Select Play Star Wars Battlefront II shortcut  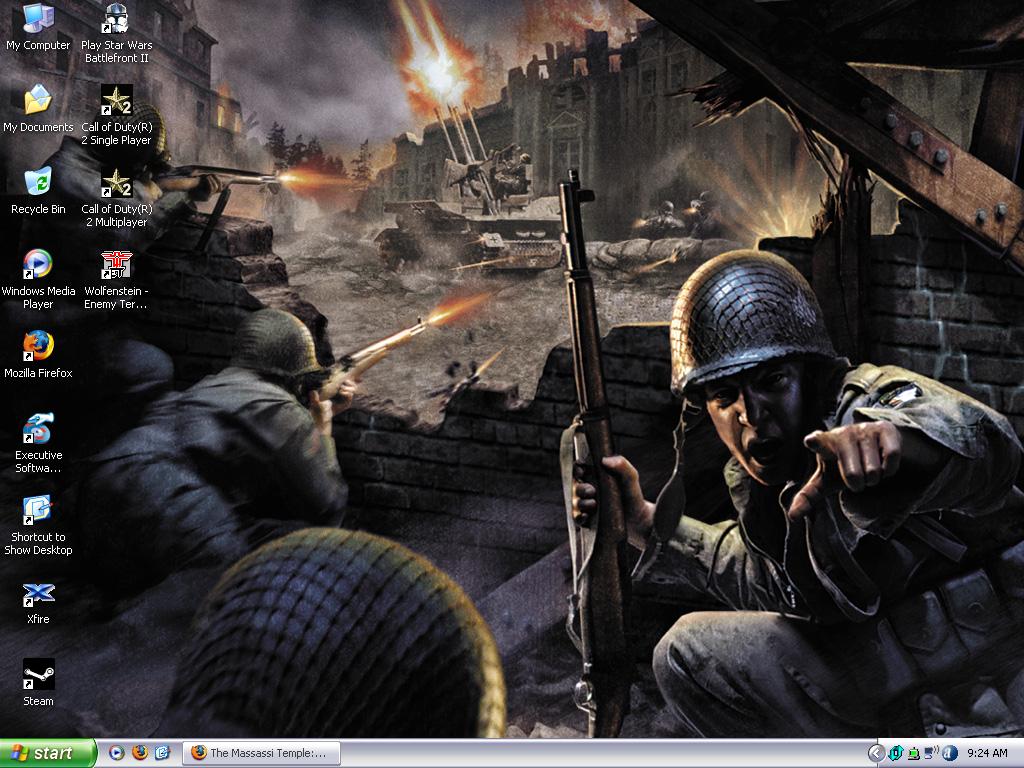116,34
